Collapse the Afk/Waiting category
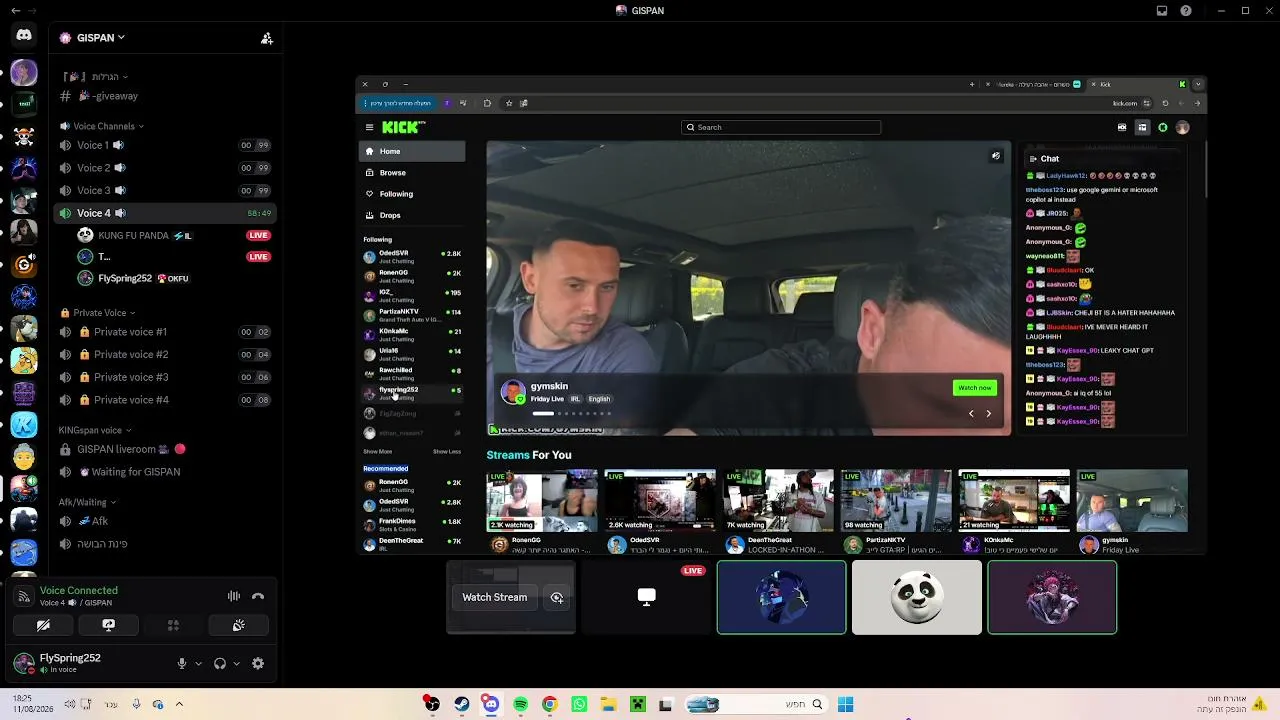 87,502
